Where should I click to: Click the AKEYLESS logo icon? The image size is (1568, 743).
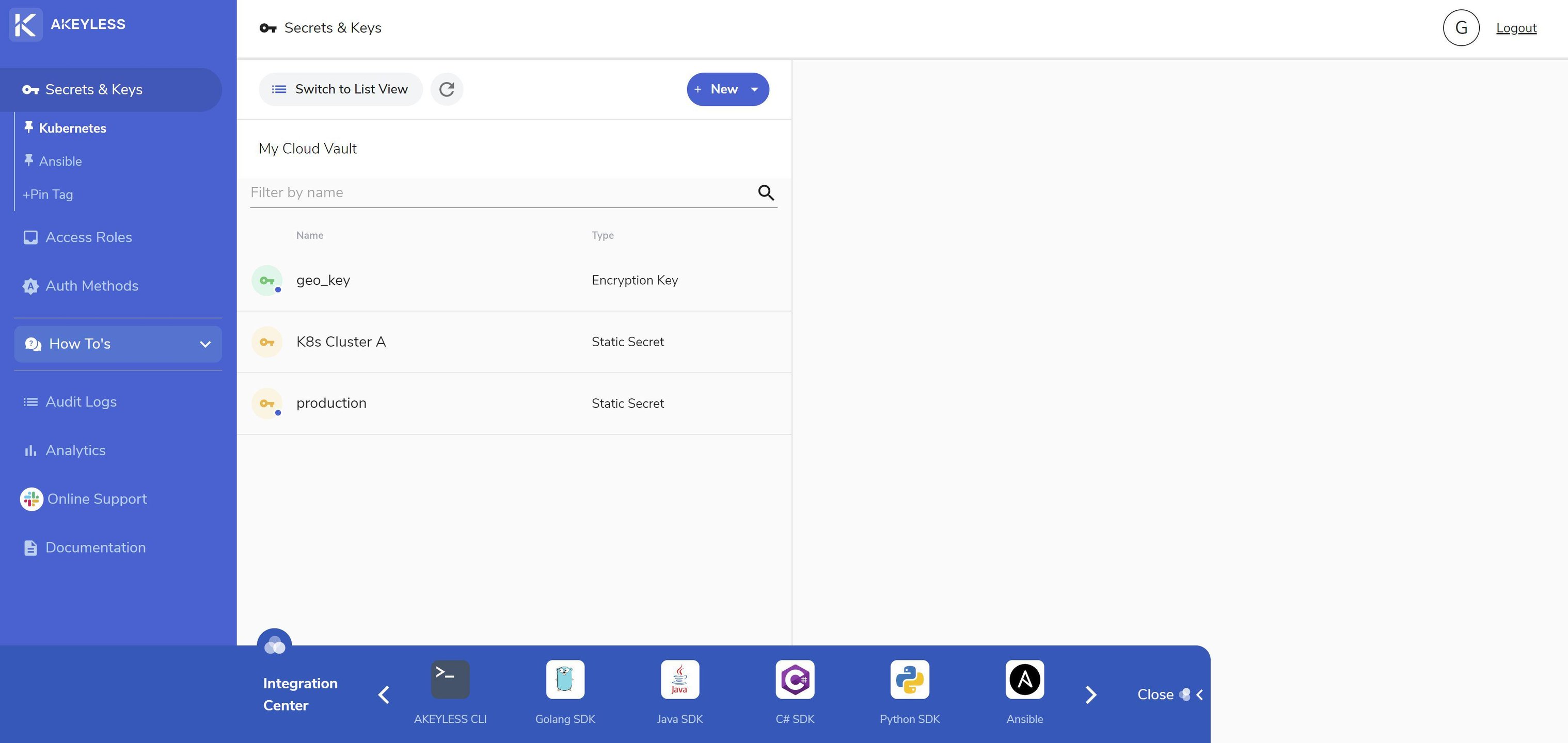pyautogui.click(x=26, y=25)
